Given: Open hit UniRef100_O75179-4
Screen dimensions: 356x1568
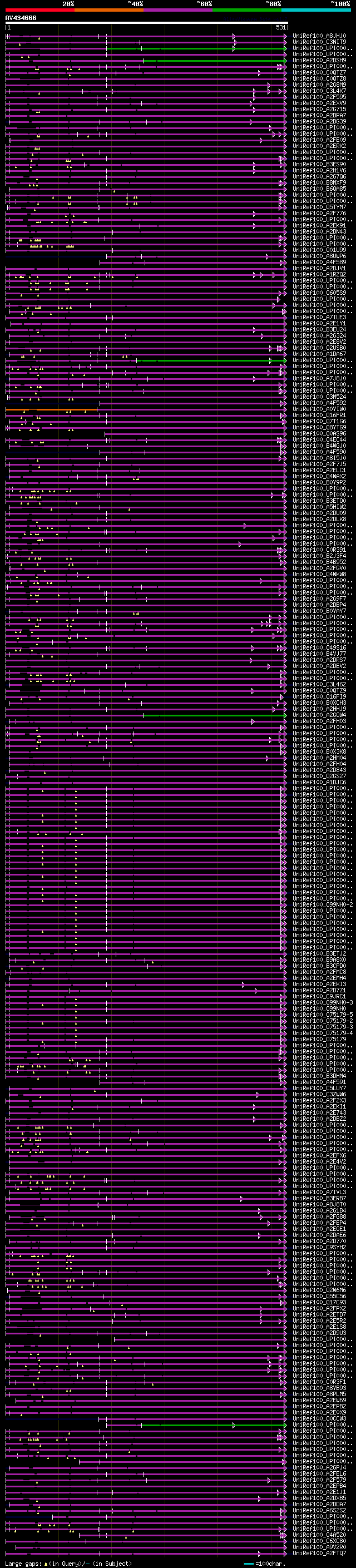Looking at the screenshot, I should pyautogui.click(x=323, y=1033).
